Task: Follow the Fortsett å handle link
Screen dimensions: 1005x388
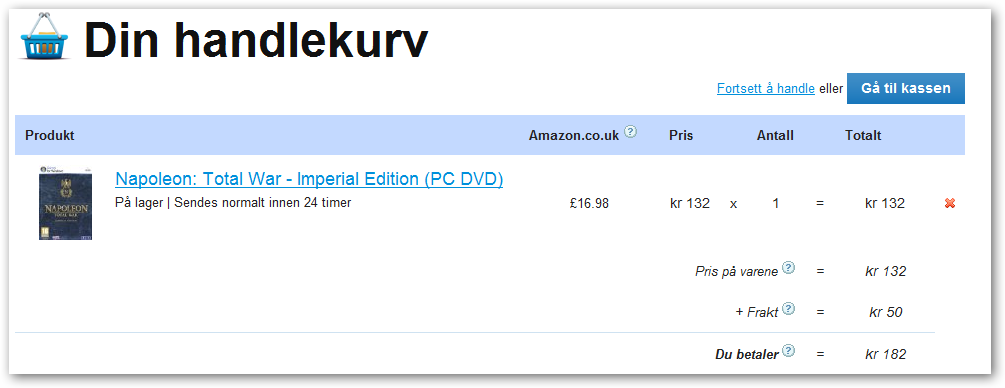Action: coord(765,89)
